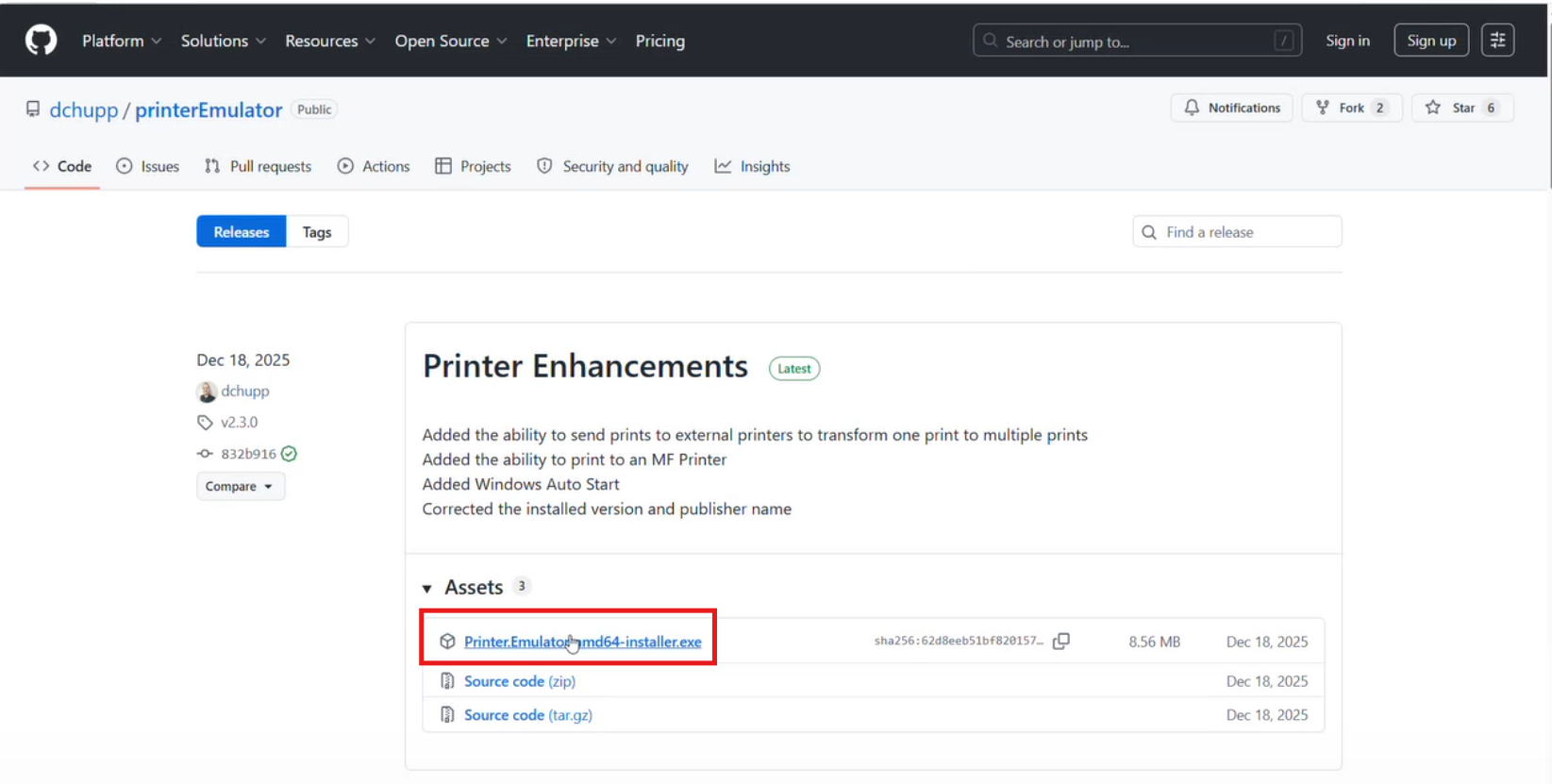
Task: Click 'Added the ability to print to an MF Printer'
Action: click(x=575, y=459)
